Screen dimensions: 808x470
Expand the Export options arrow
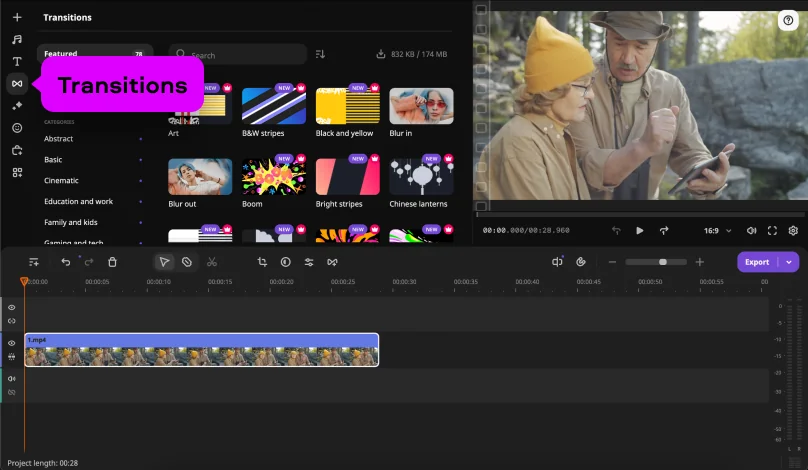click(x=790, y=262)
